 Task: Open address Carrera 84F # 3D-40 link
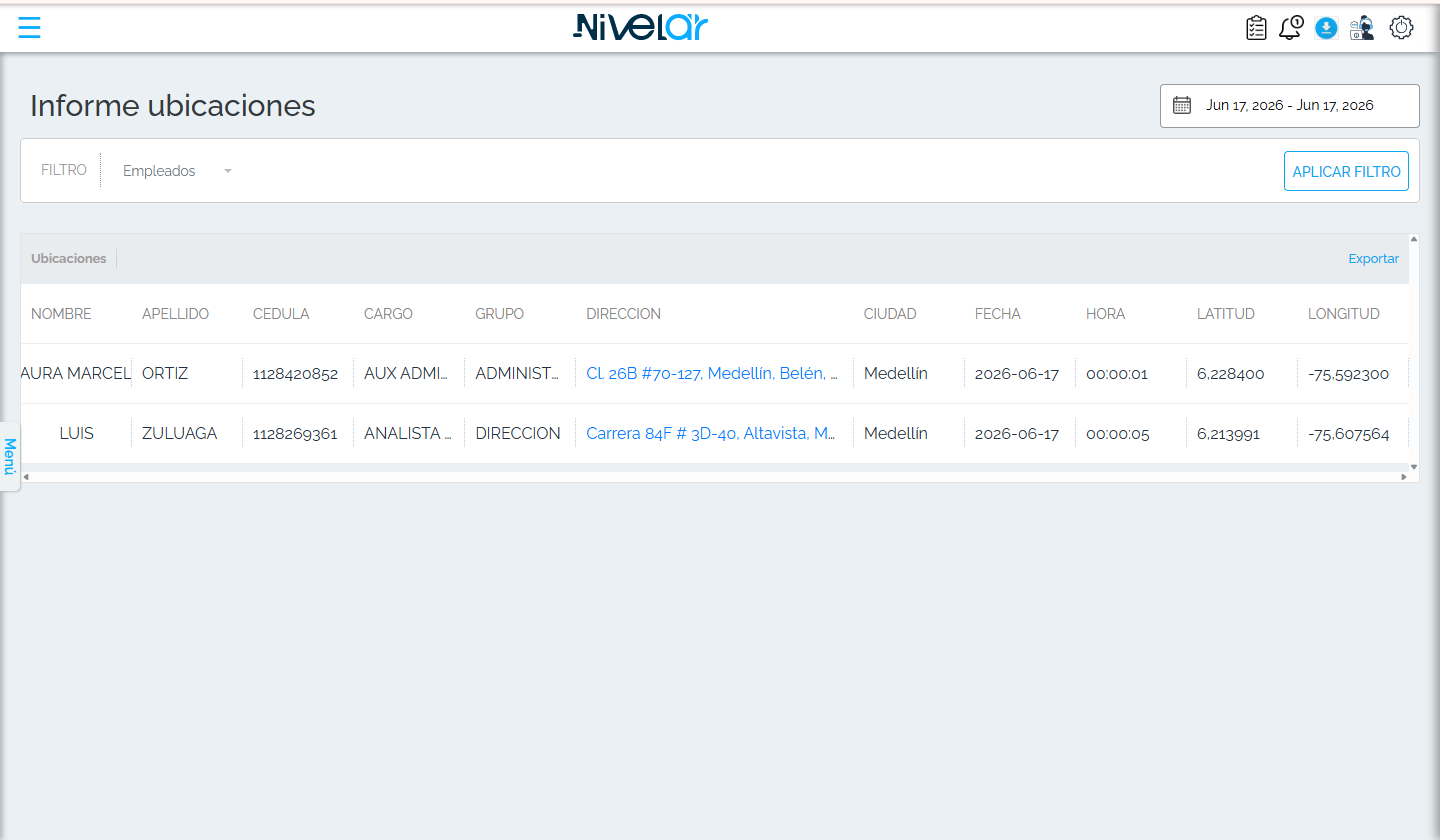(711, 434)
